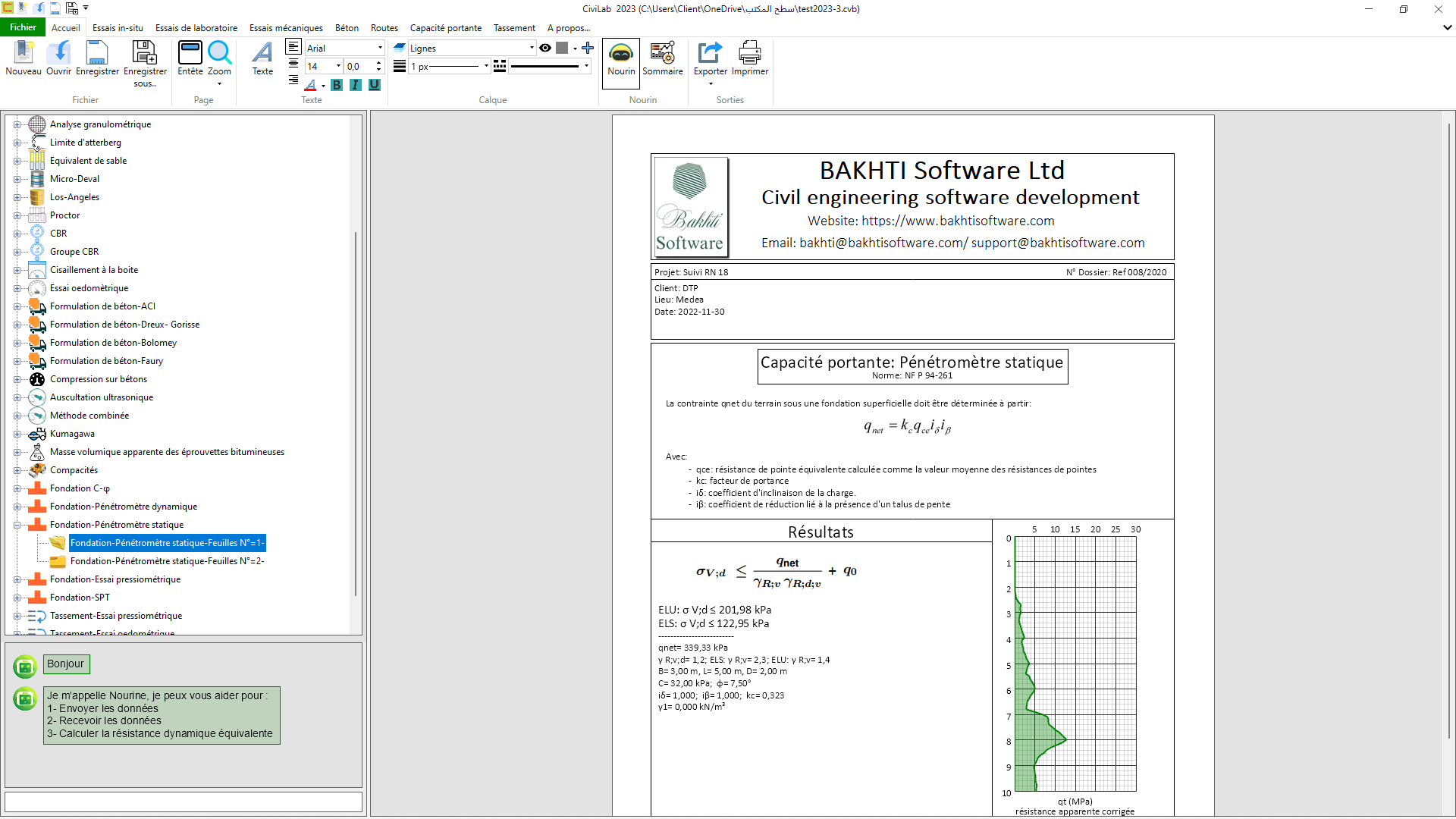Viewport: 1456px width, 819px height.
Task: Add a new layer with plus icon
Action: point(588,48)
